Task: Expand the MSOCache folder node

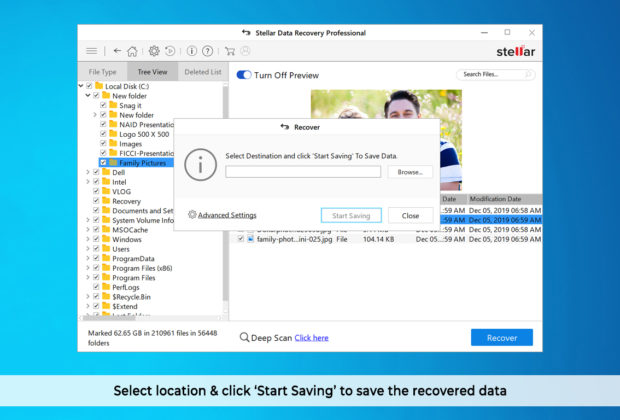Action: 88,229
